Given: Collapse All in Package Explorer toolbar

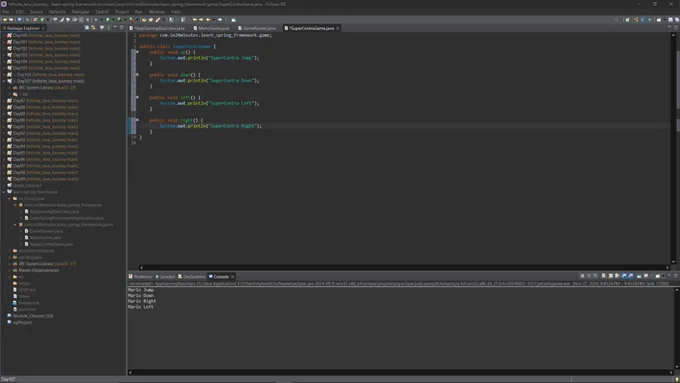Looking at the screenshot, I should click(87, 27).
